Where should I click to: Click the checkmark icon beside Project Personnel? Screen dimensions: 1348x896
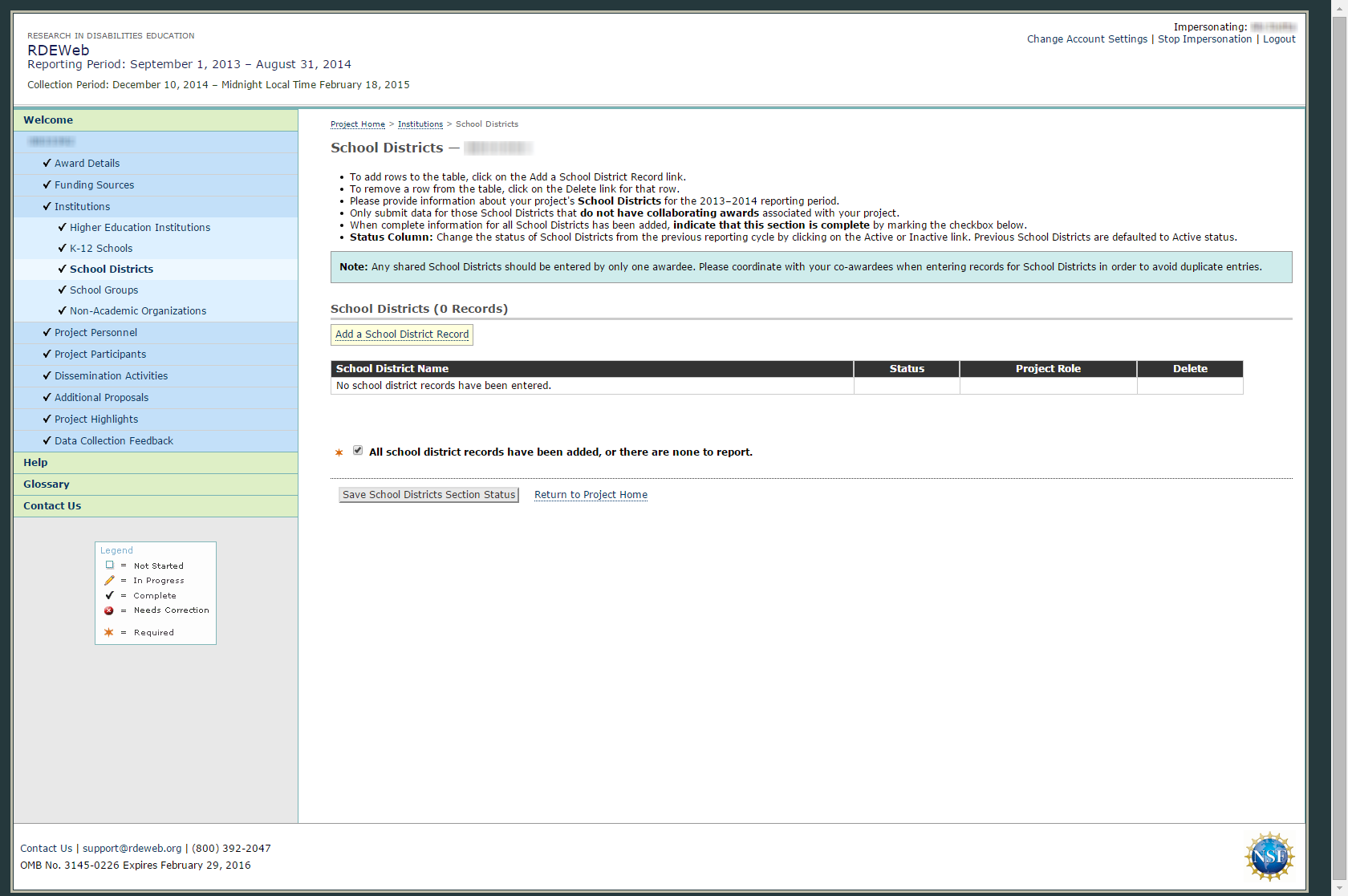[47, 332]
